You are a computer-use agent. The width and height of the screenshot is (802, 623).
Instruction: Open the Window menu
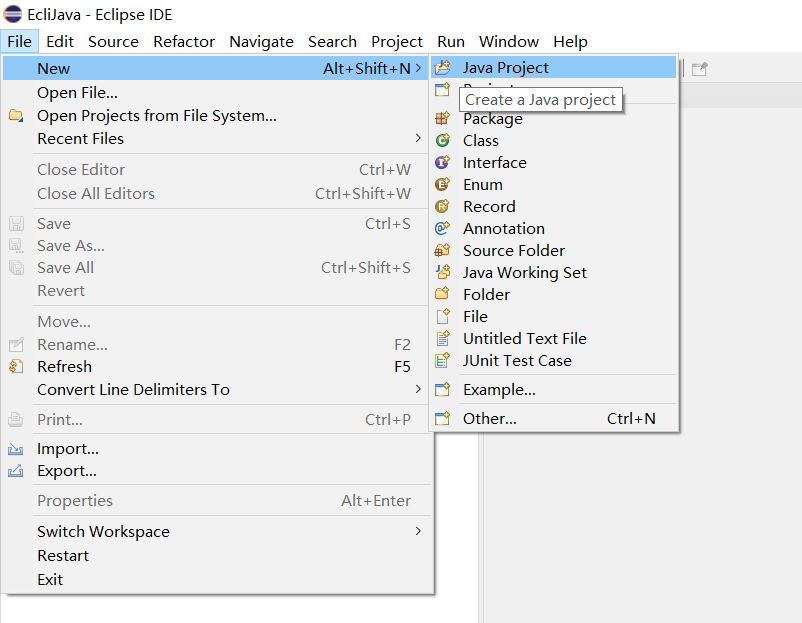tap(508, 41)
